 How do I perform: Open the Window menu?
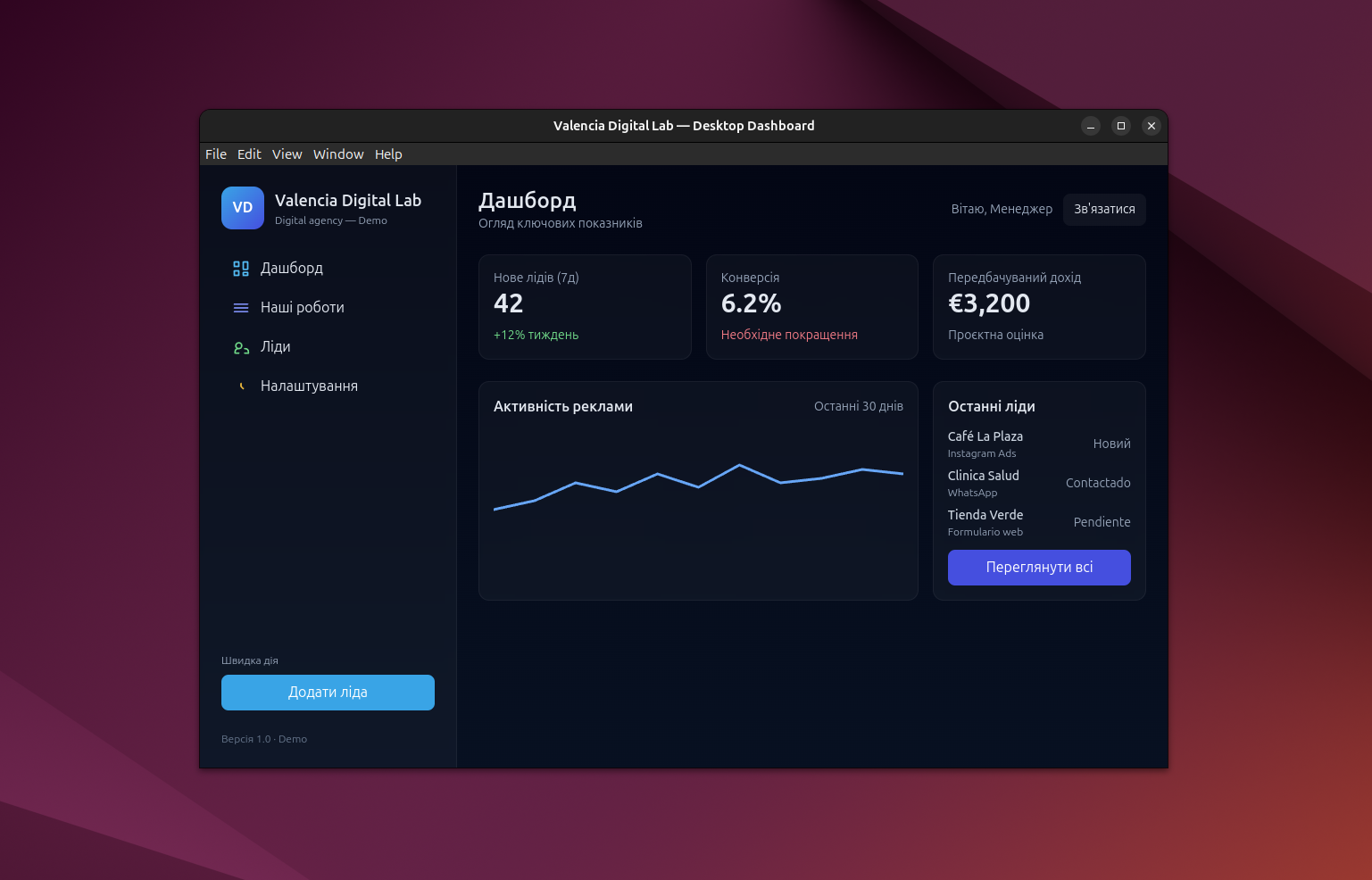coord(338,154)
